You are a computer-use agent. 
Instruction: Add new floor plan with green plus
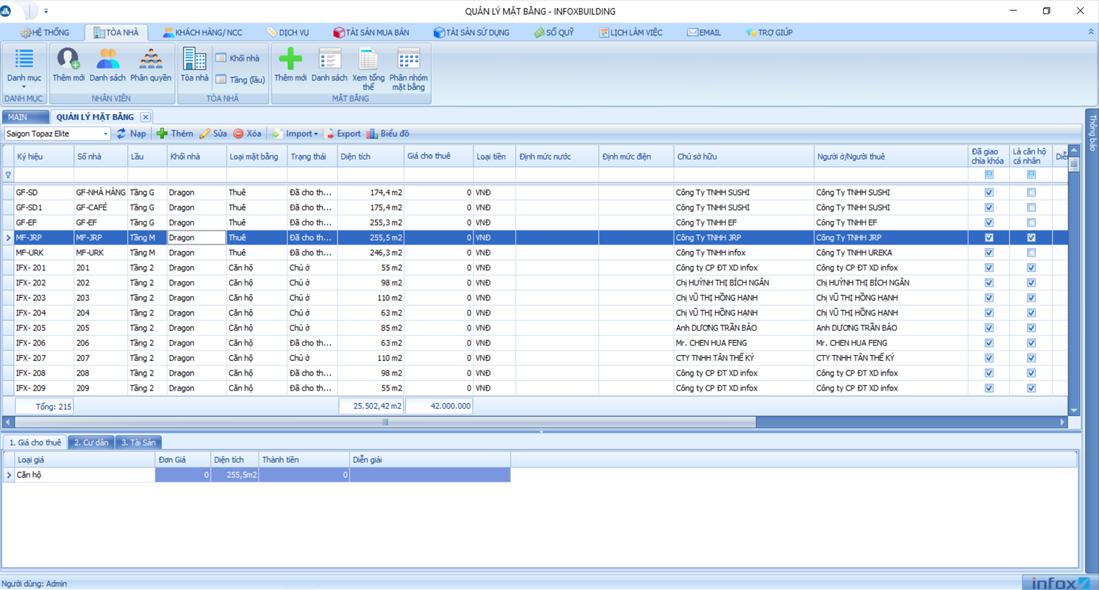coord(290,64)
